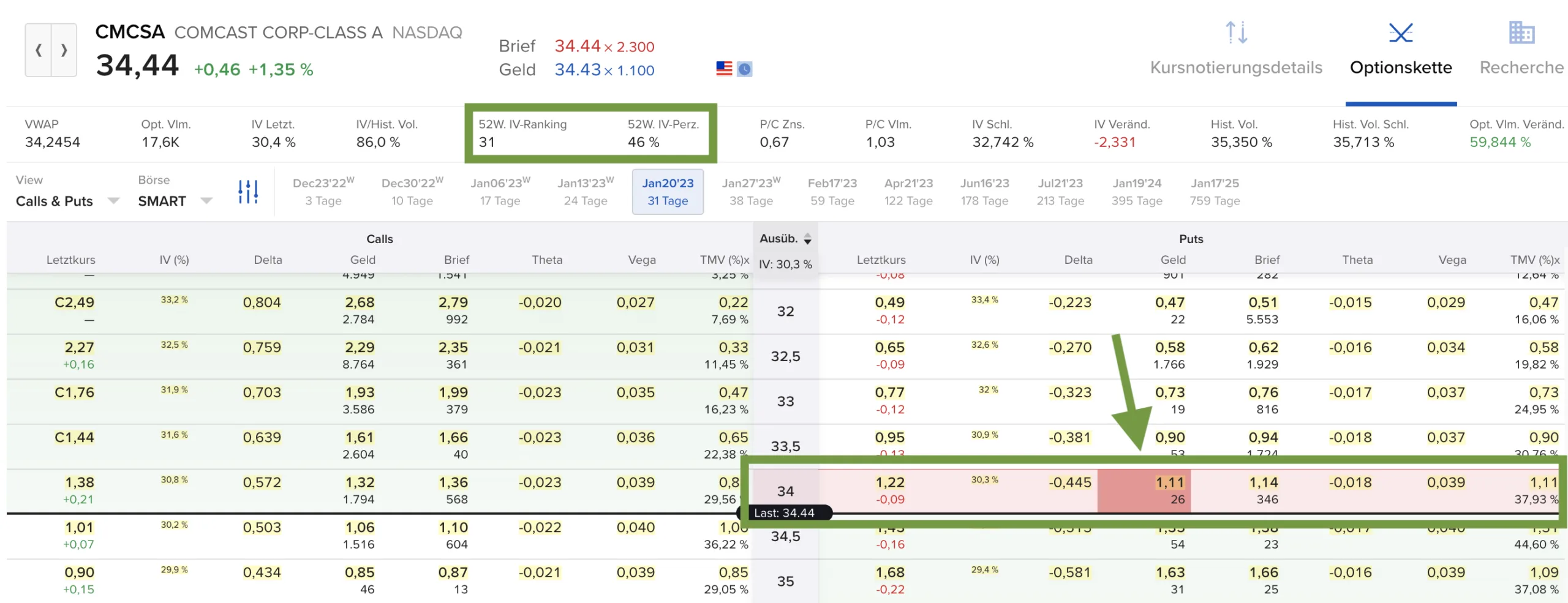Click the Hist. Vol. value 35,350 %
The height and width of the screenshot is (603, 1568).
coord(1242,142)
